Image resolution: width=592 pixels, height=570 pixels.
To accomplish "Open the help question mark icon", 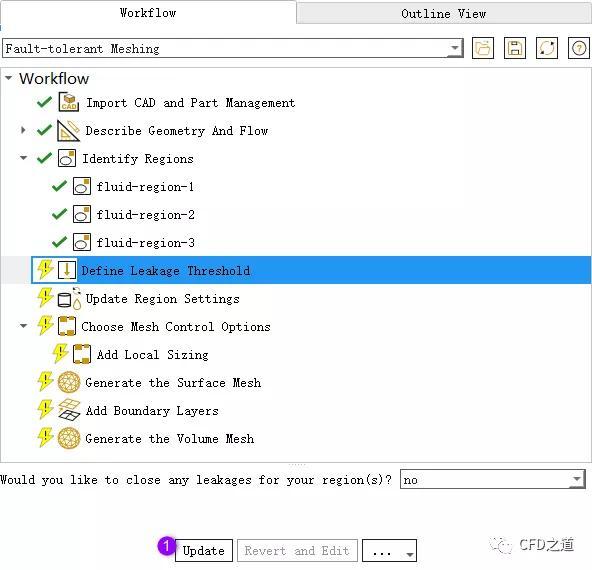I will [579, 48].
